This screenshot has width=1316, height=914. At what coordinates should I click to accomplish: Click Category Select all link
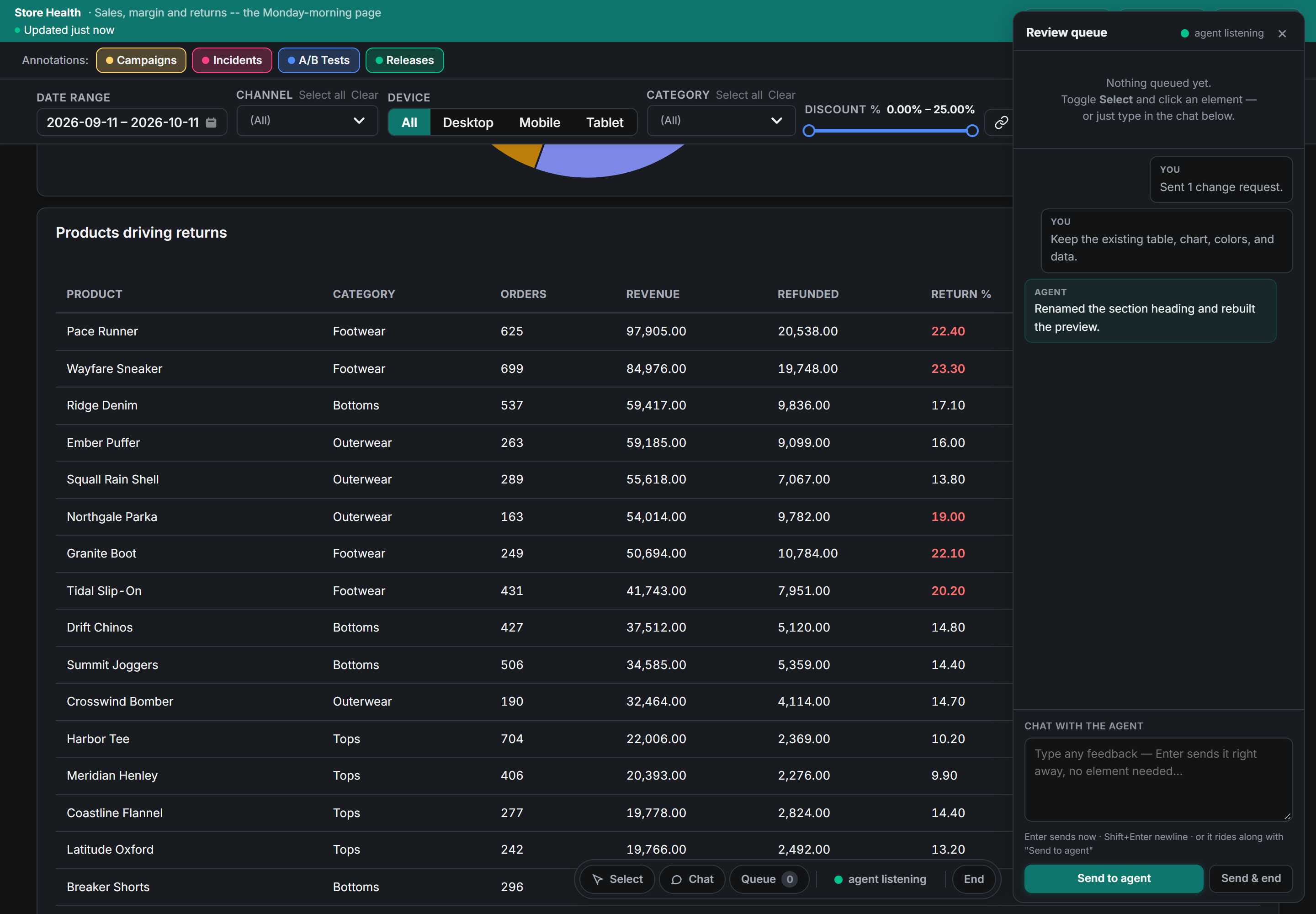coord(739,95)
